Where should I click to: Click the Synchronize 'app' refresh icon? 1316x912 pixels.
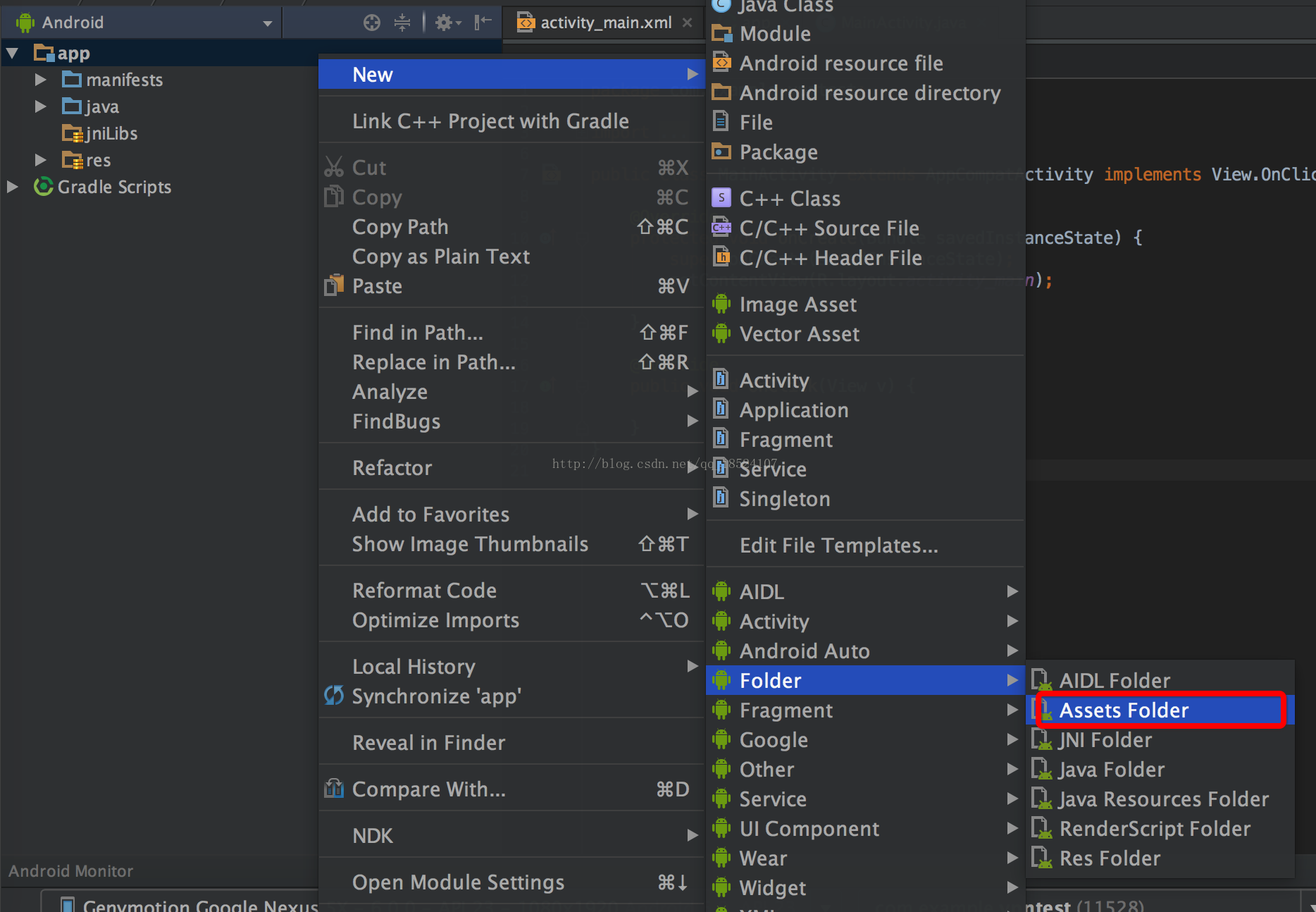pos(334,696)
